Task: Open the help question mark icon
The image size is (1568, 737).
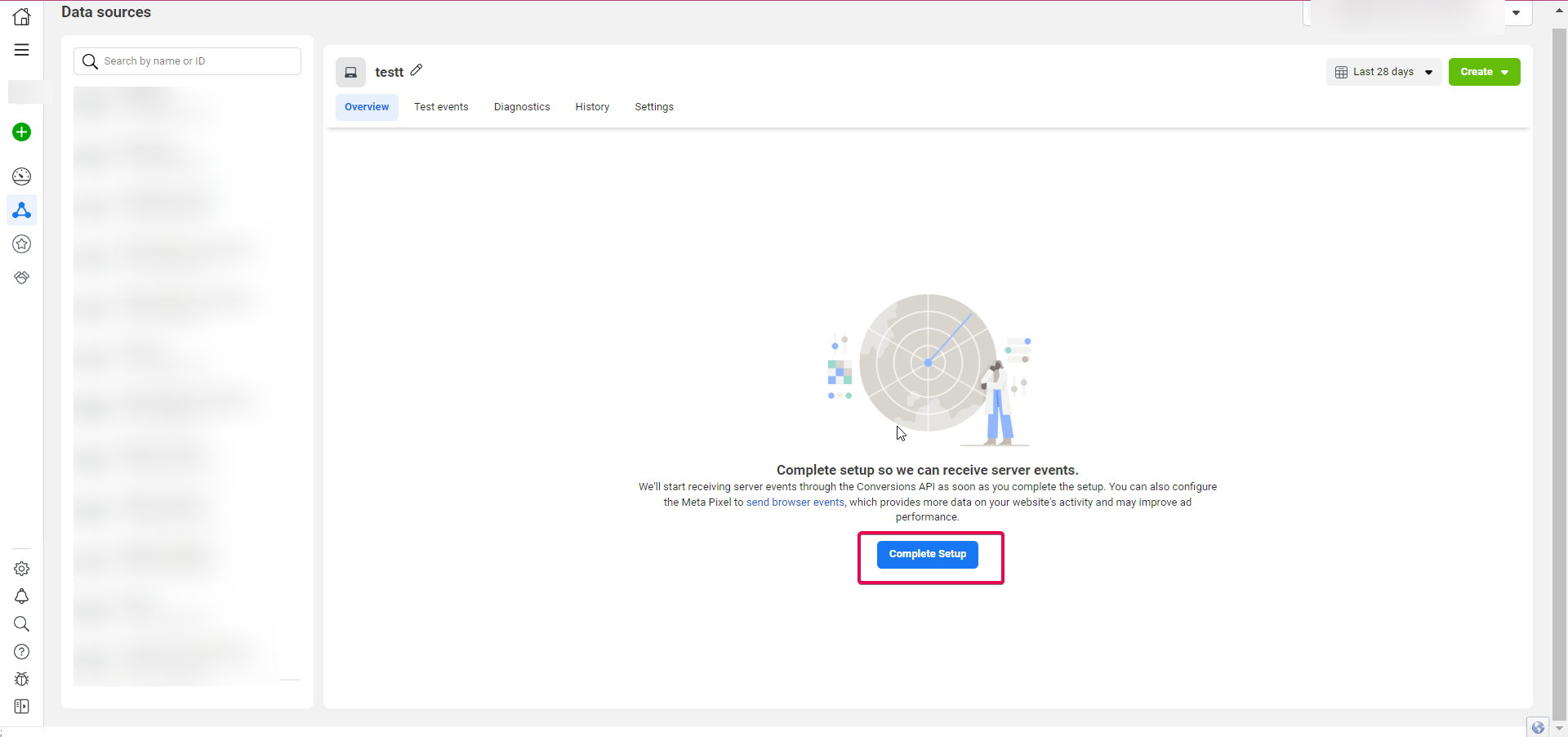Action: [22, 652]
